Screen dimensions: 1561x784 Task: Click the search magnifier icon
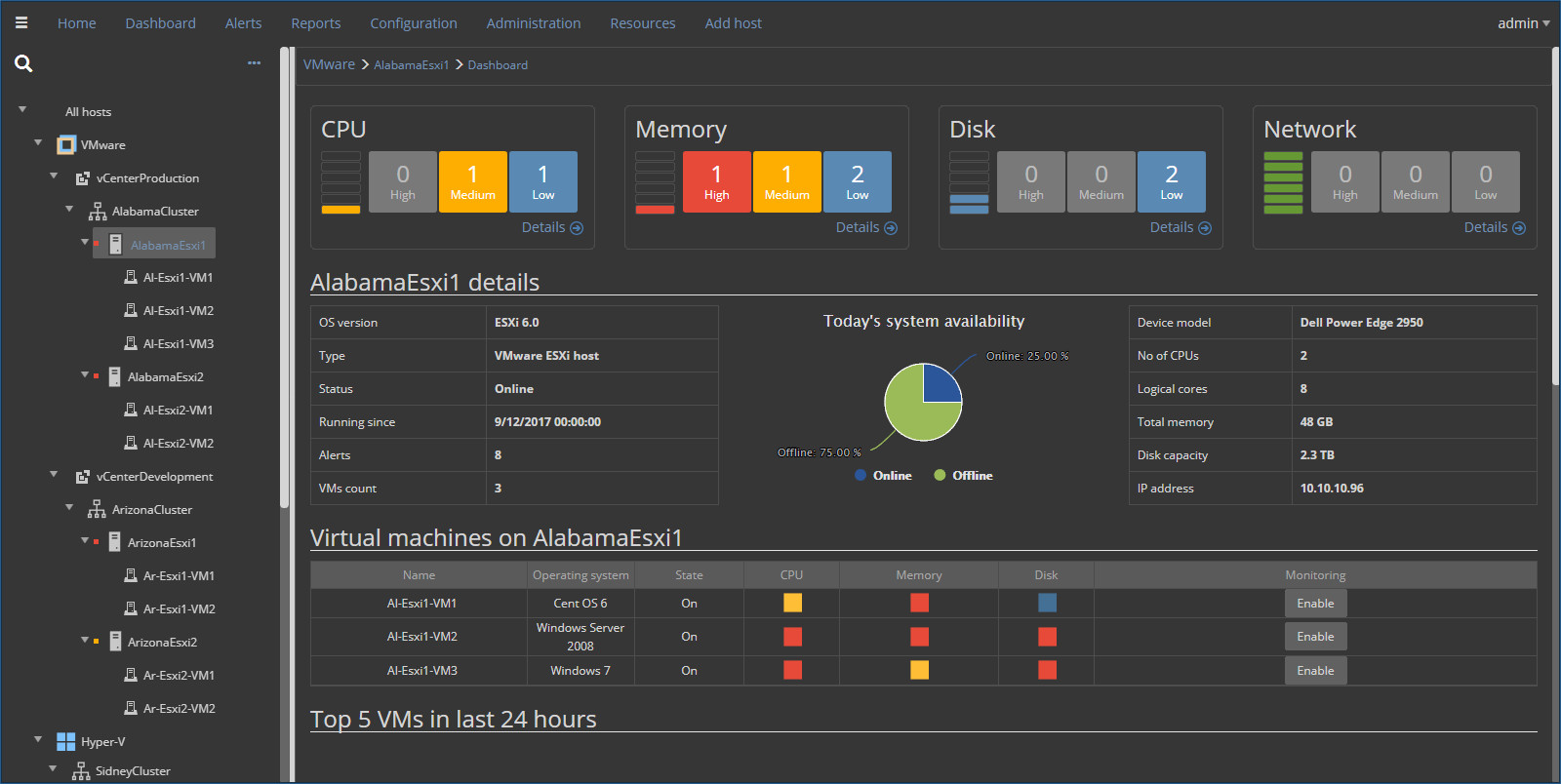click(x=23, y=63)
